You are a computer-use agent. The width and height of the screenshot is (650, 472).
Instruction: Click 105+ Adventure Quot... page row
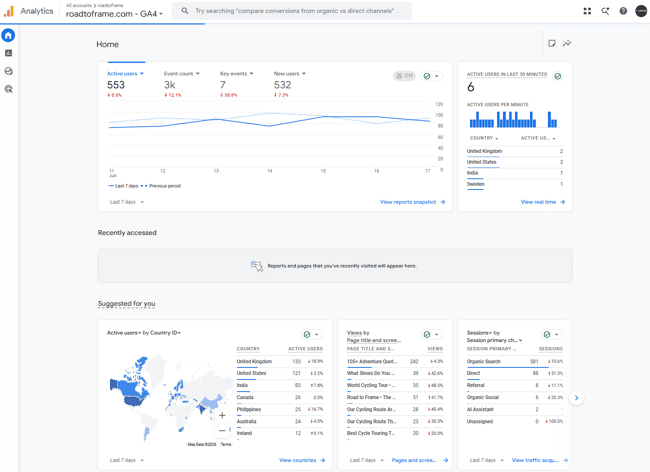(x=395, y=362)
